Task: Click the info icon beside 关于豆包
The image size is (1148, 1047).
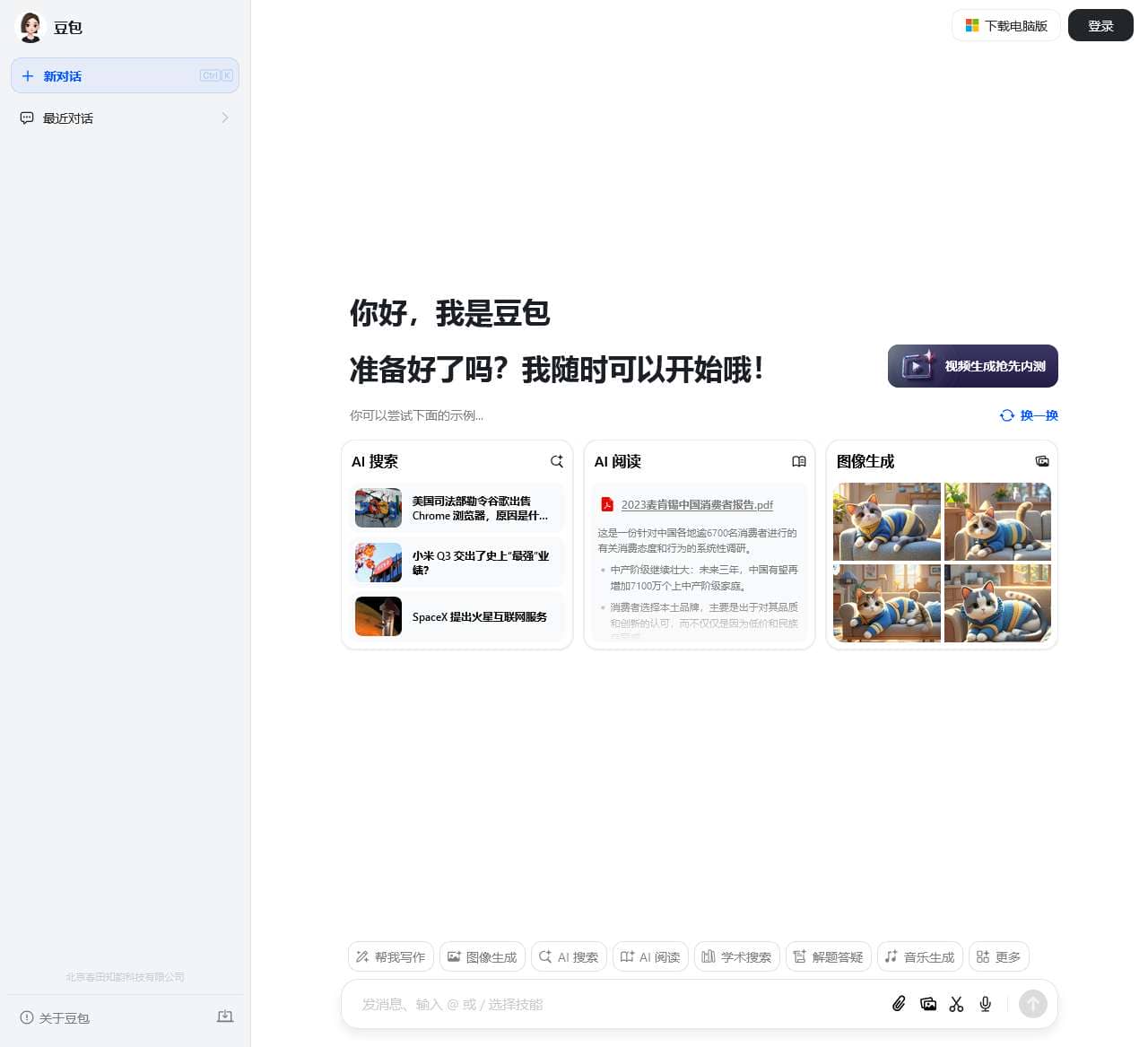Action: pos(27,1017)
